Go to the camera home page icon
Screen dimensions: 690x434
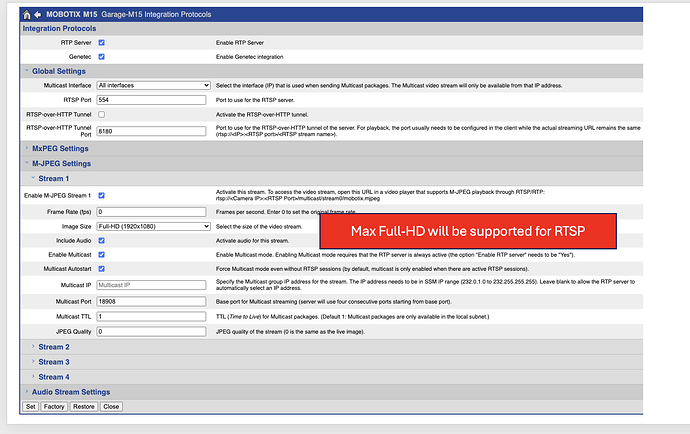tap(27, 15)
